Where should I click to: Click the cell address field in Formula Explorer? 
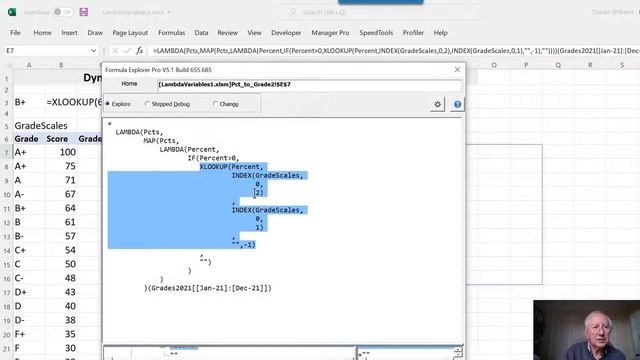pyautogui.click(x=309, y=84)
